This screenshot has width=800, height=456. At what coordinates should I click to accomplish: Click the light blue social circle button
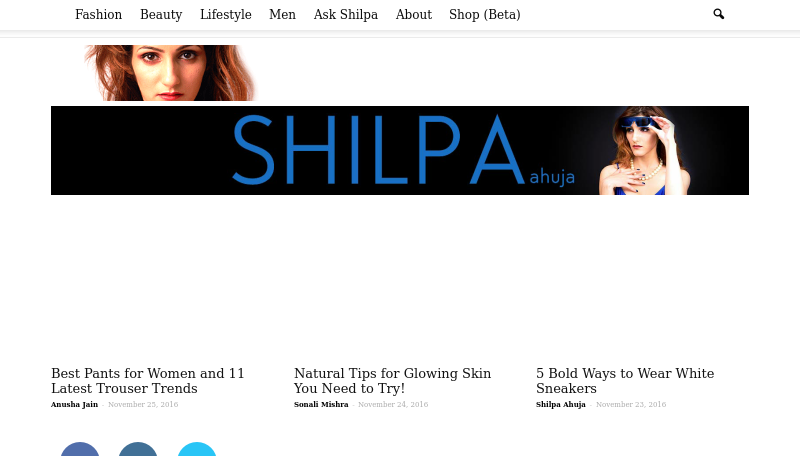coord(197,449)
